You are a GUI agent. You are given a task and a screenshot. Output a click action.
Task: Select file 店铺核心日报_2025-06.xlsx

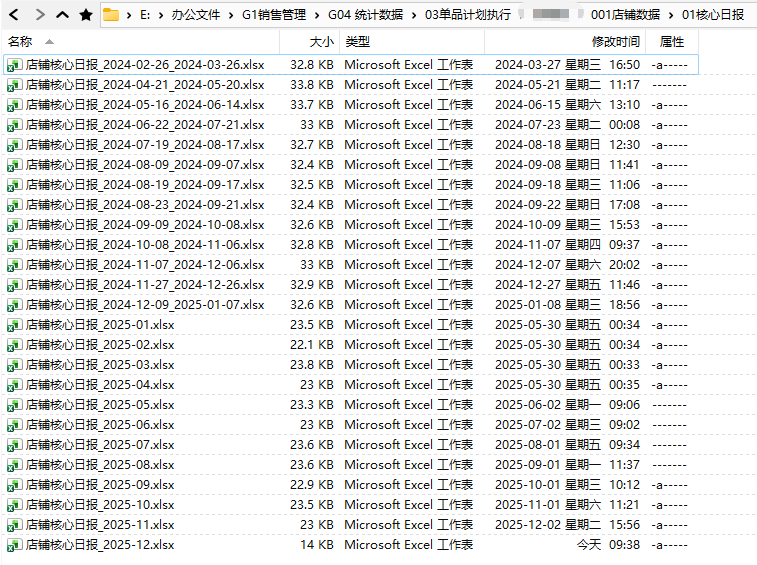pyautogui.click(x=100, y=425)
